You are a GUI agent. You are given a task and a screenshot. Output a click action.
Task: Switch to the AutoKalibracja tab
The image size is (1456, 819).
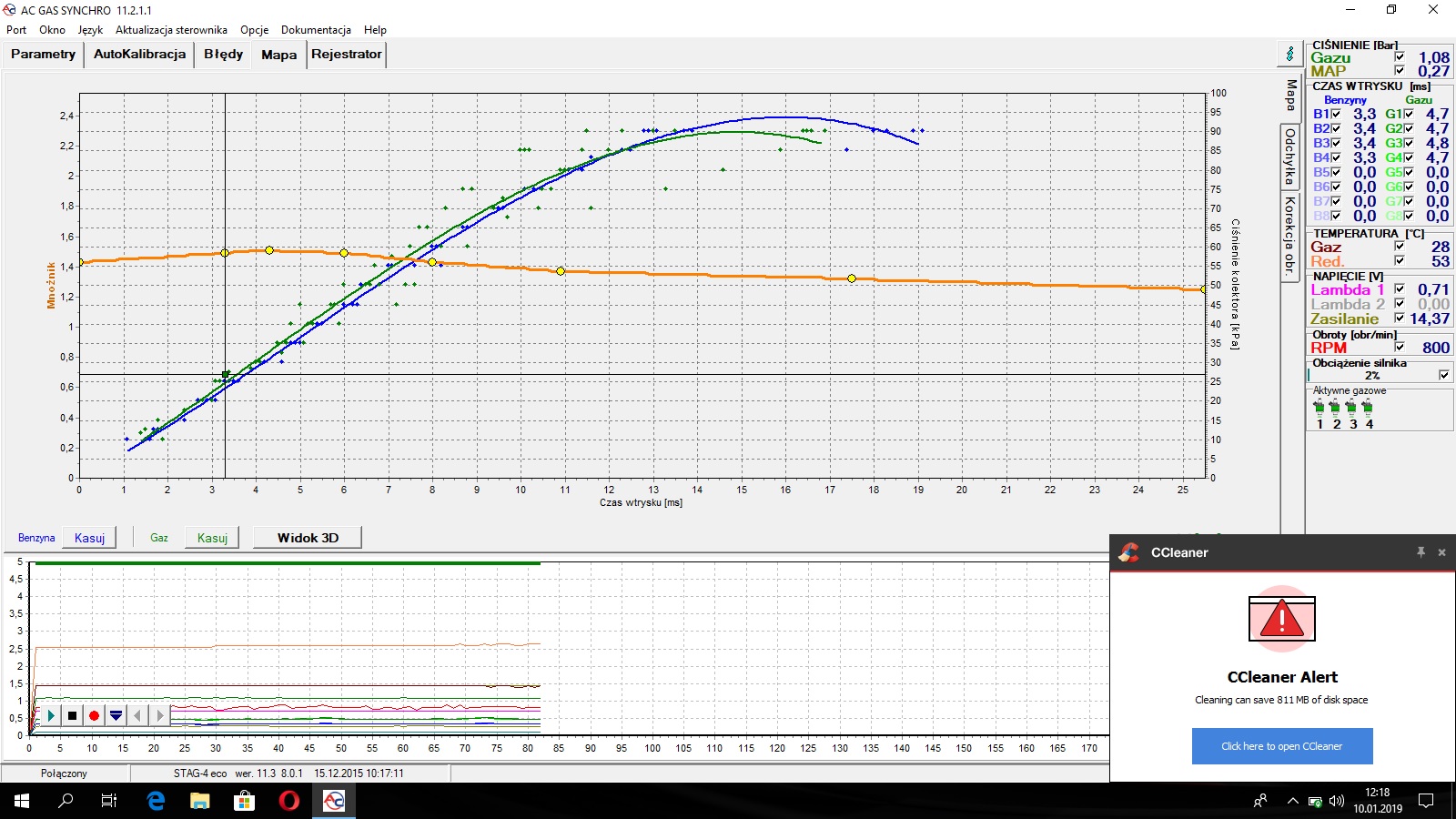pos(139,55)
